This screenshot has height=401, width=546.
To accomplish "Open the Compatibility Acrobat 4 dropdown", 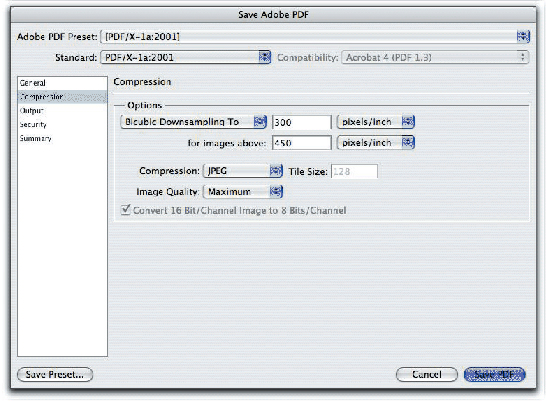I will click(x=435, y=57).
